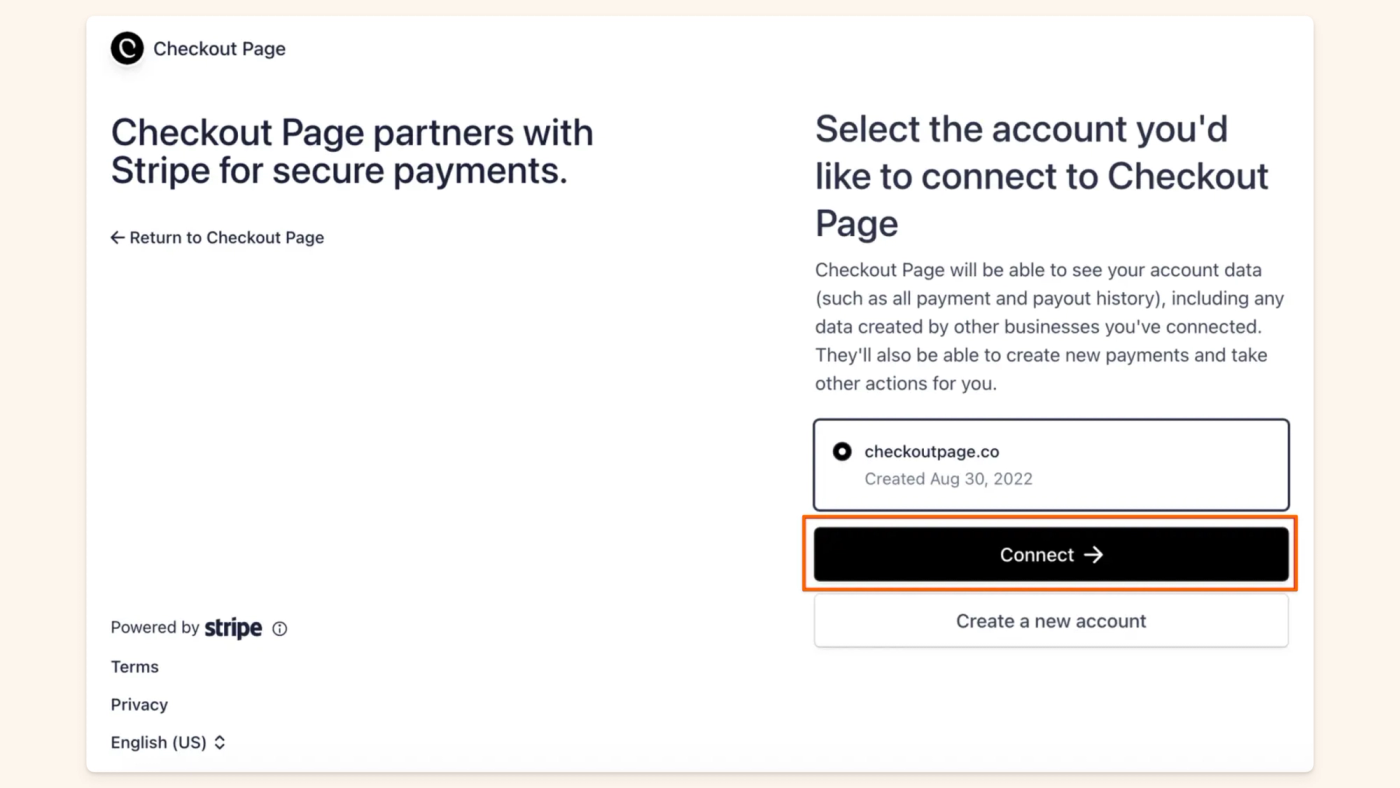The height and width of the screenshot is (788, 1400).
Task: Open the Privacy link
Action: [x=139, y=705]
